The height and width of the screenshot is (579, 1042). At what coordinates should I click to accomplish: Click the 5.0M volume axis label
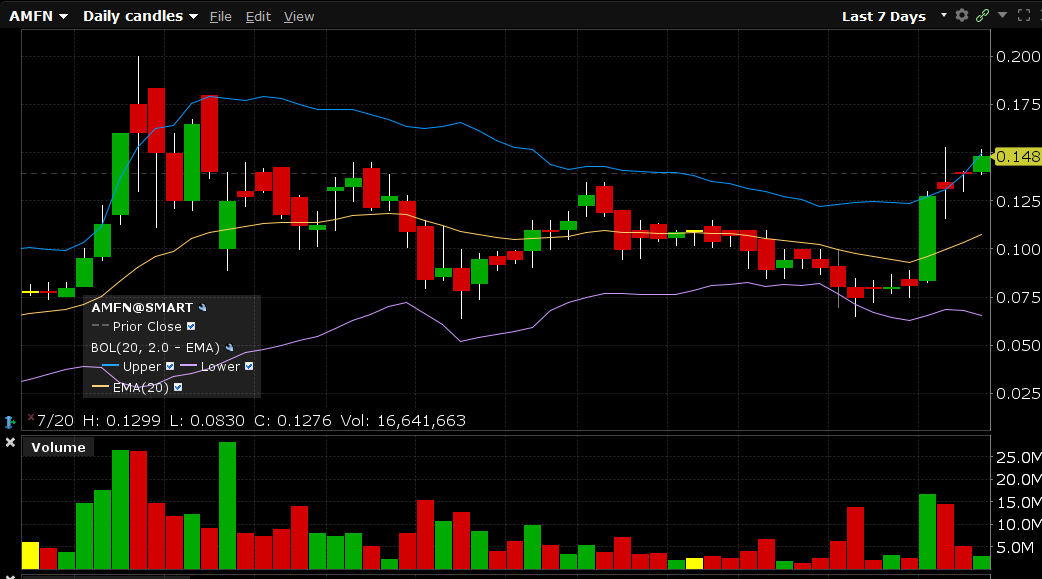coord(1015,548)
